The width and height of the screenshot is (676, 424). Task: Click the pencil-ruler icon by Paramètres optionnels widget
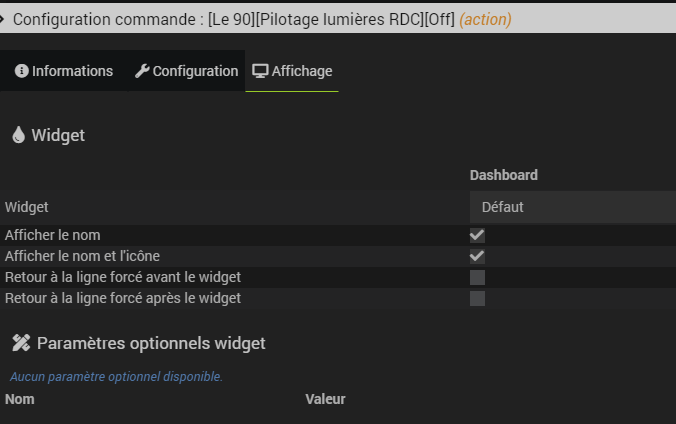tap(21, 343)
